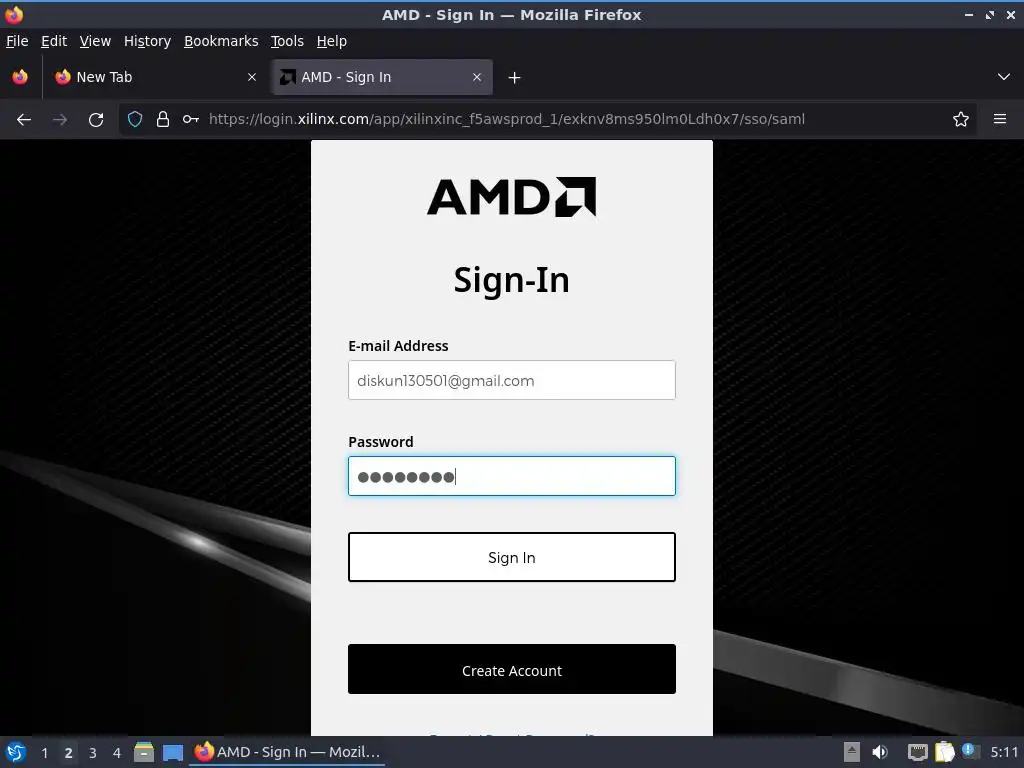Switch to workspace 1
This screenshot has width=1024, height=768.
[44, 753]
